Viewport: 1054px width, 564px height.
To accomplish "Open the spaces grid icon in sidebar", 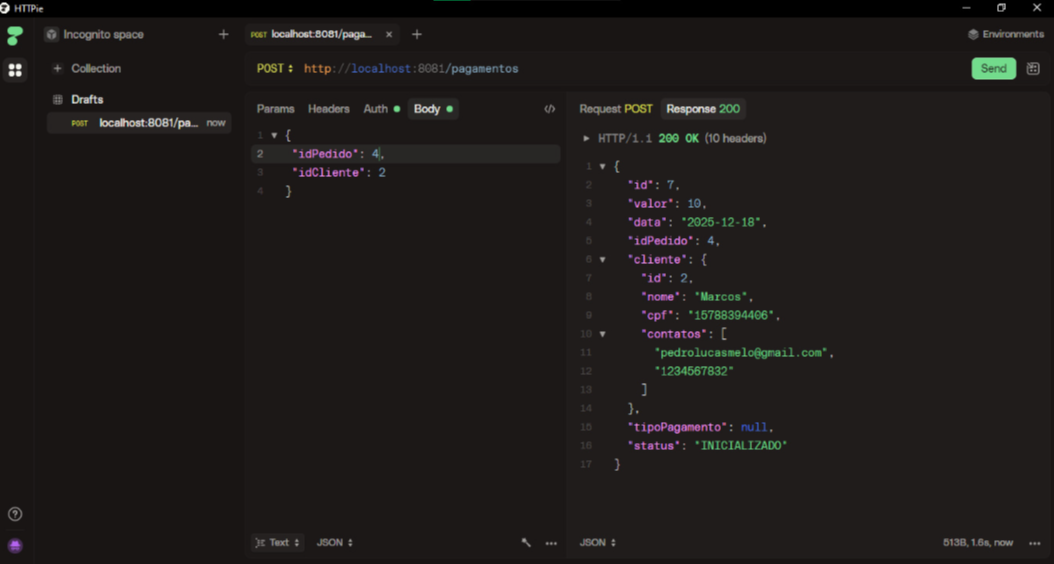I will (x=15, y=70).
